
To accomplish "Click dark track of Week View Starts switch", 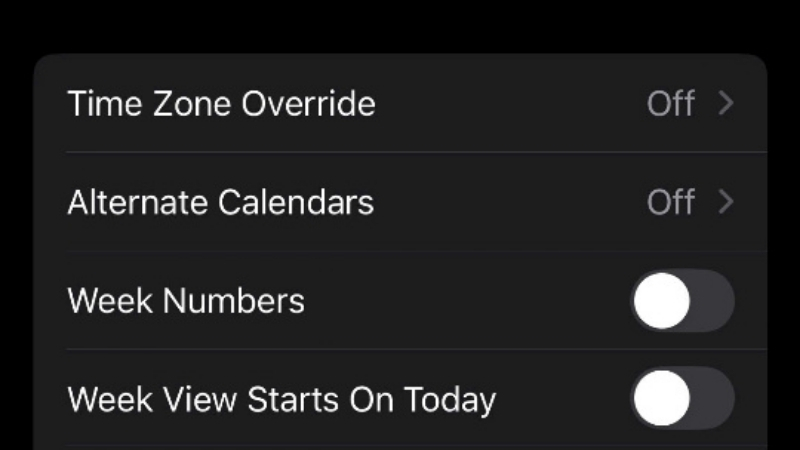I will [713, 398].
